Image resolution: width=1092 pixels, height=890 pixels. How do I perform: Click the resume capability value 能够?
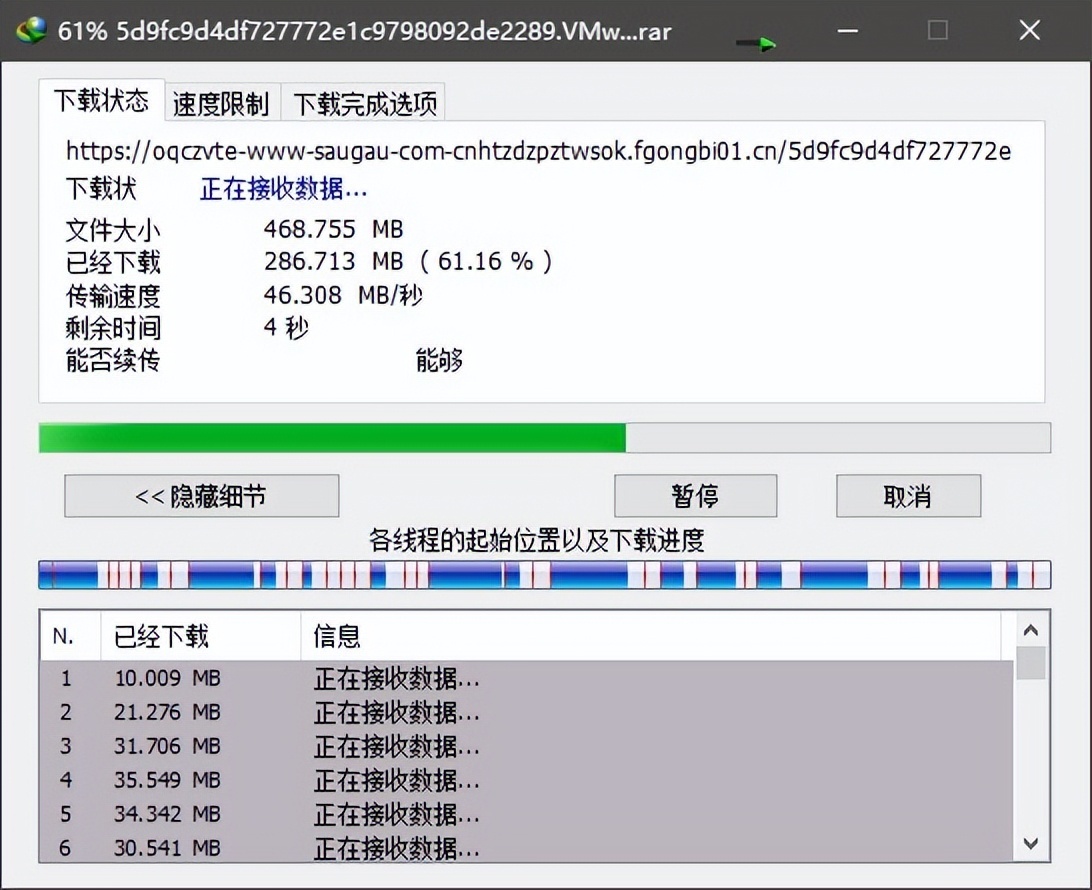439,360
